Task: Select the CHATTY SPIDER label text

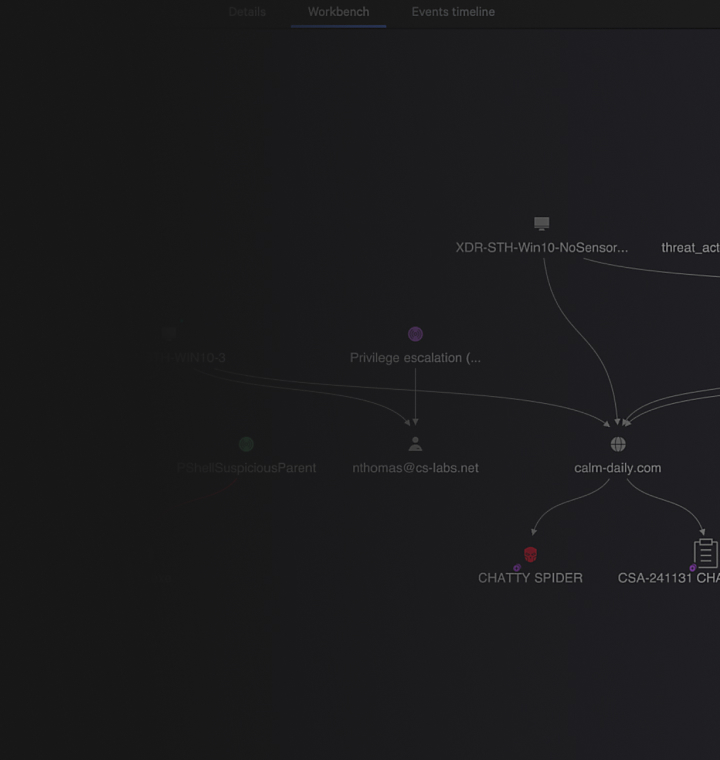Action: (x=530, y=578)
